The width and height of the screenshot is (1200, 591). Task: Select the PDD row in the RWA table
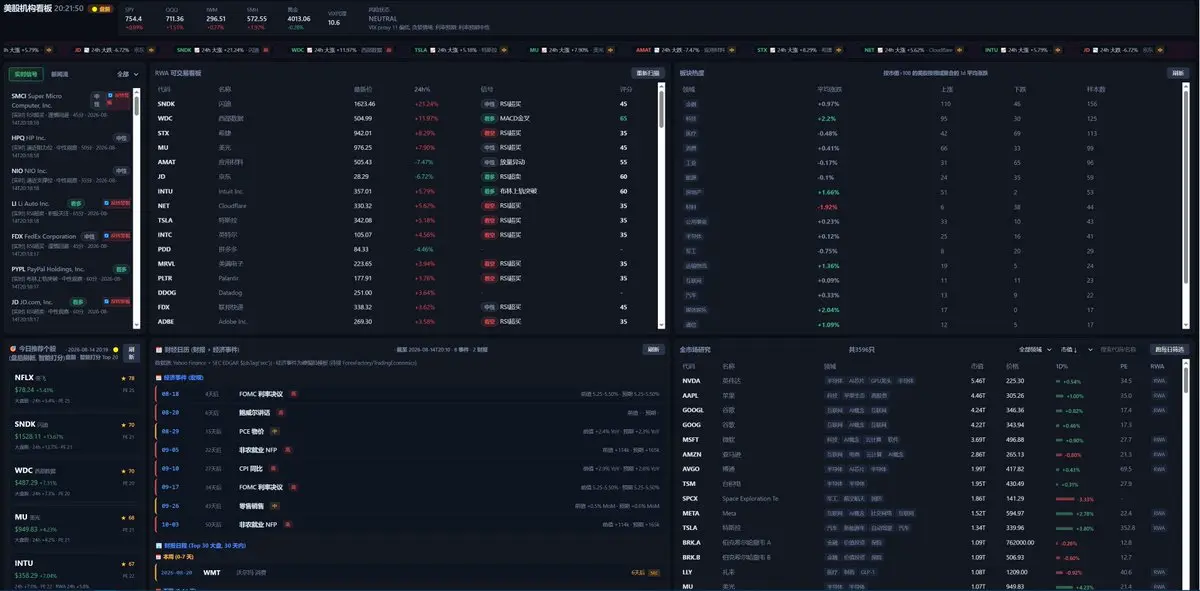[x=402, y=249]
